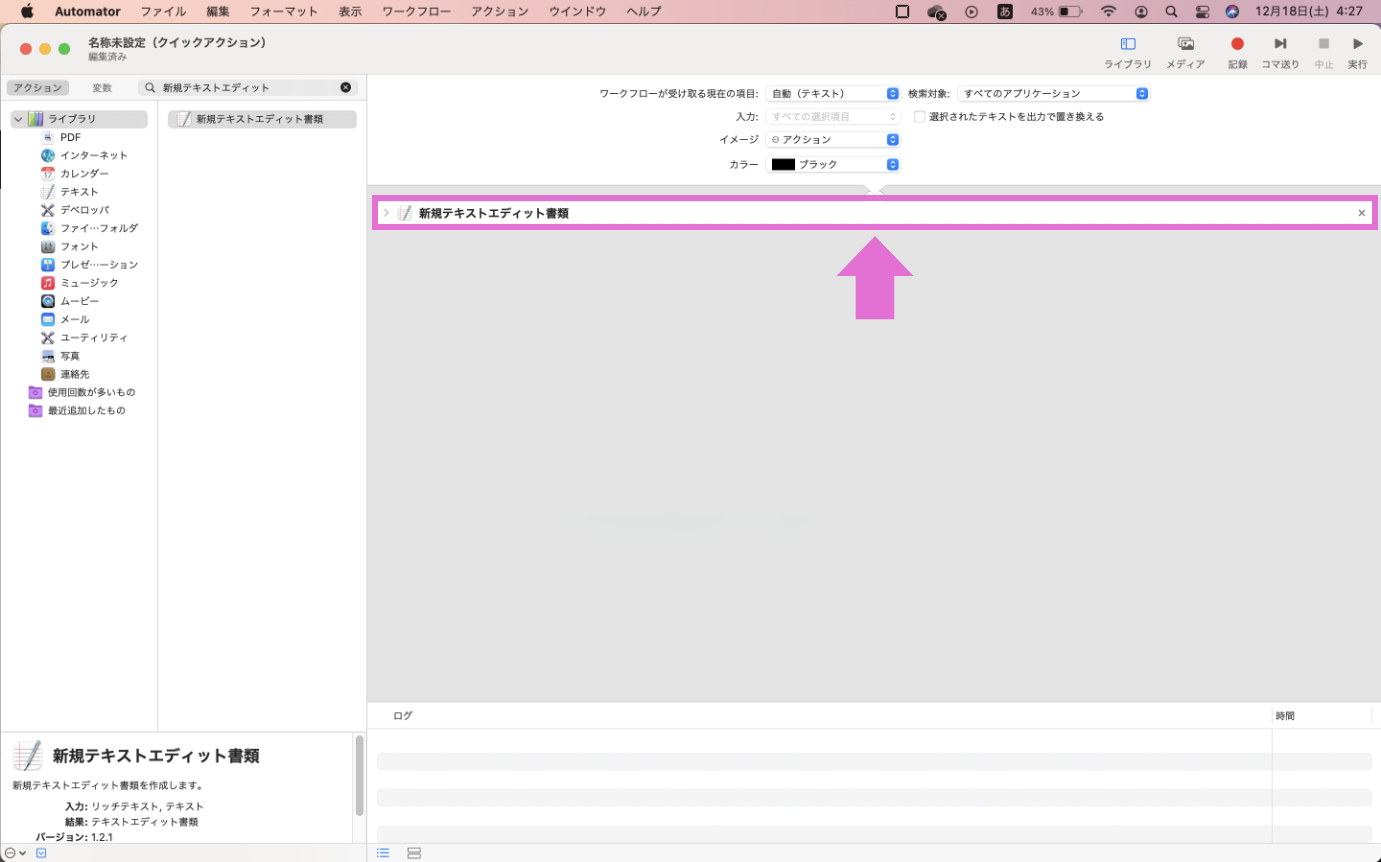Select the ユーティリティ category
This screenshot has height=862, width=1381.
[85, 337]
